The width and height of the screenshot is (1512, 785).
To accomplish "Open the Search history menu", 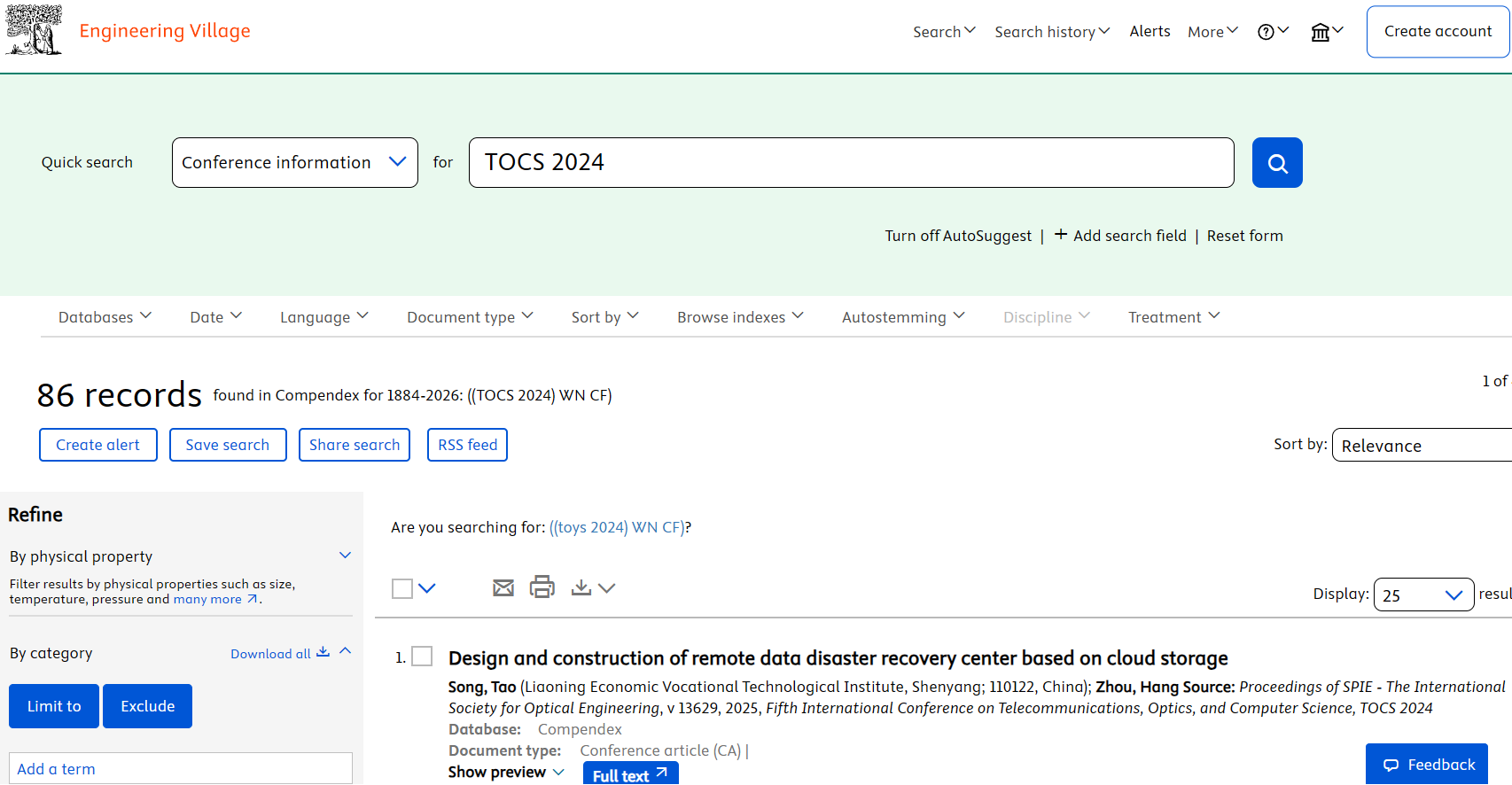I will click(1052, 32).
